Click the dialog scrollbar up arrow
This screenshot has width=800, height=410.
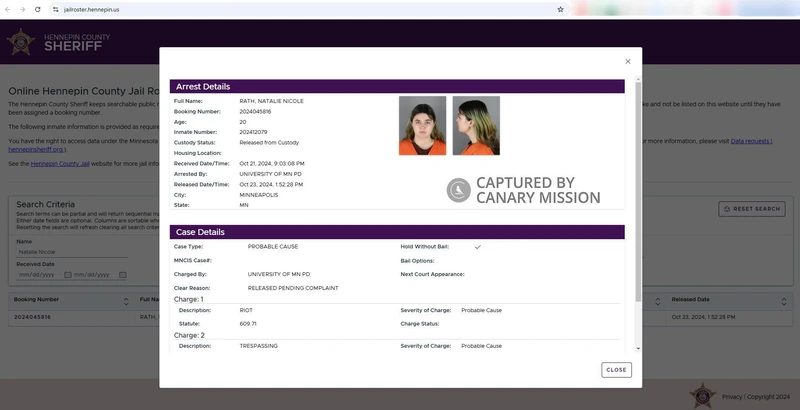(x=638, y=80)
